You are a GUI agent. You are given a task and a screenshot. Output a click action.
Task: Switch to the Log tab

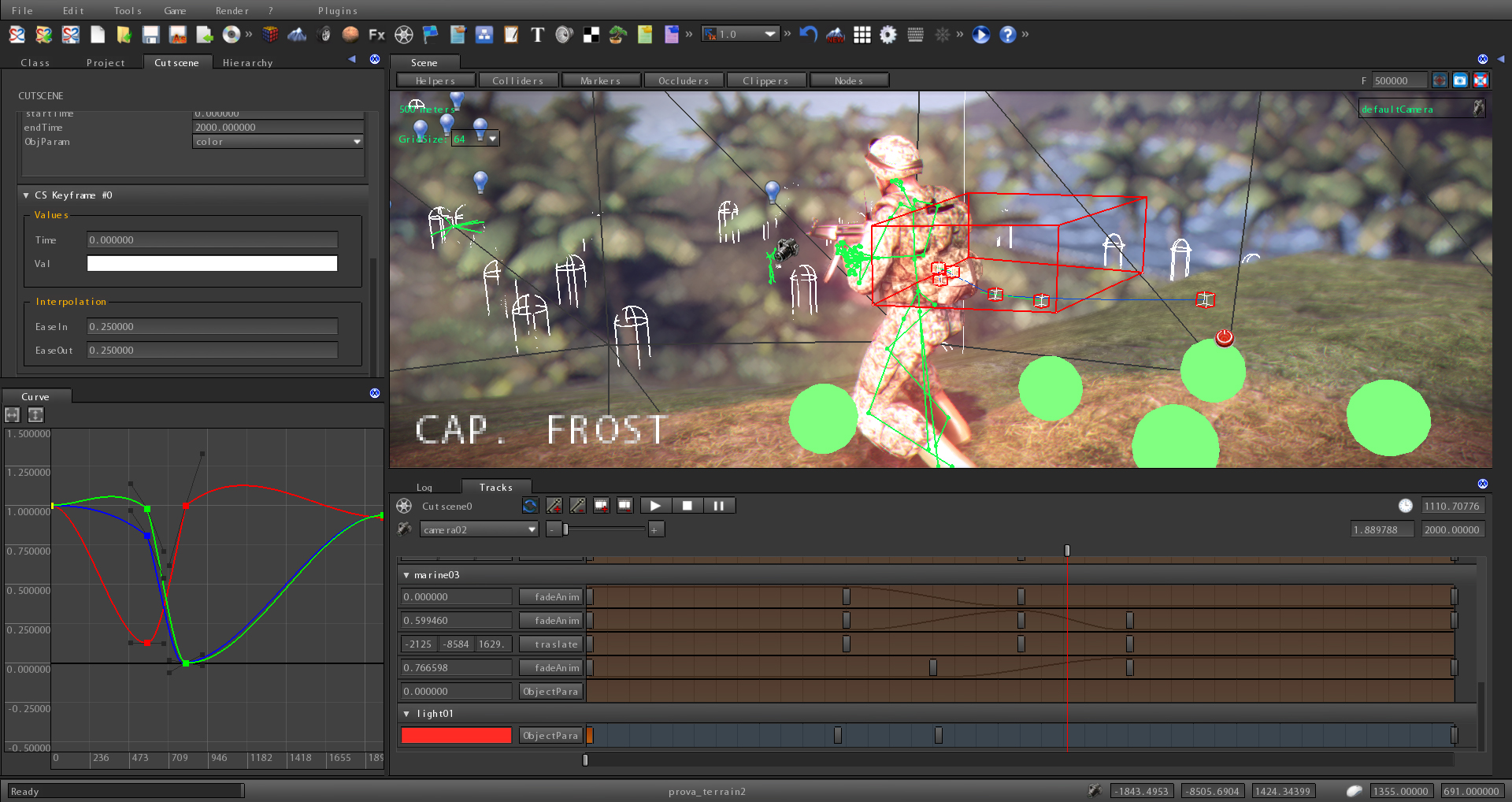pos(424,487)
